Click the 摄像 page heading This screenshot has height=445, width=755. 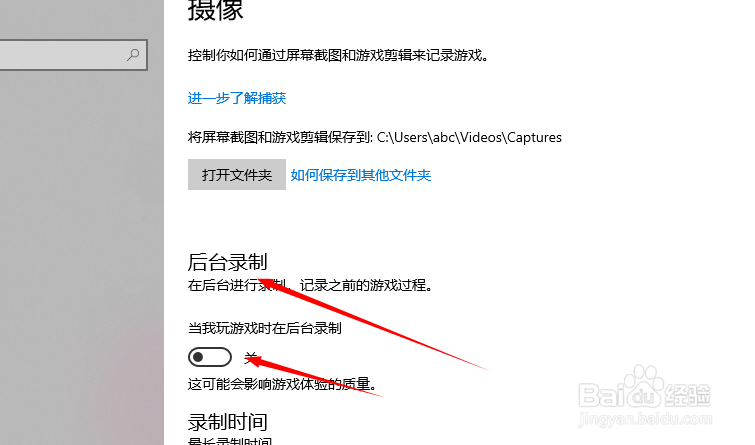[215, 10]
